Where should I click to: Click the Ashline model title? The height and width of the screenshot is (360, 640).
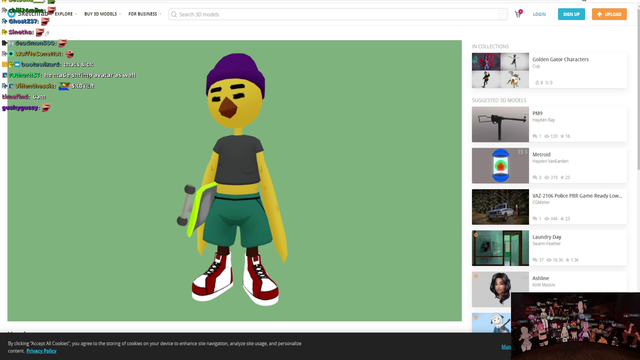point(540,278)
